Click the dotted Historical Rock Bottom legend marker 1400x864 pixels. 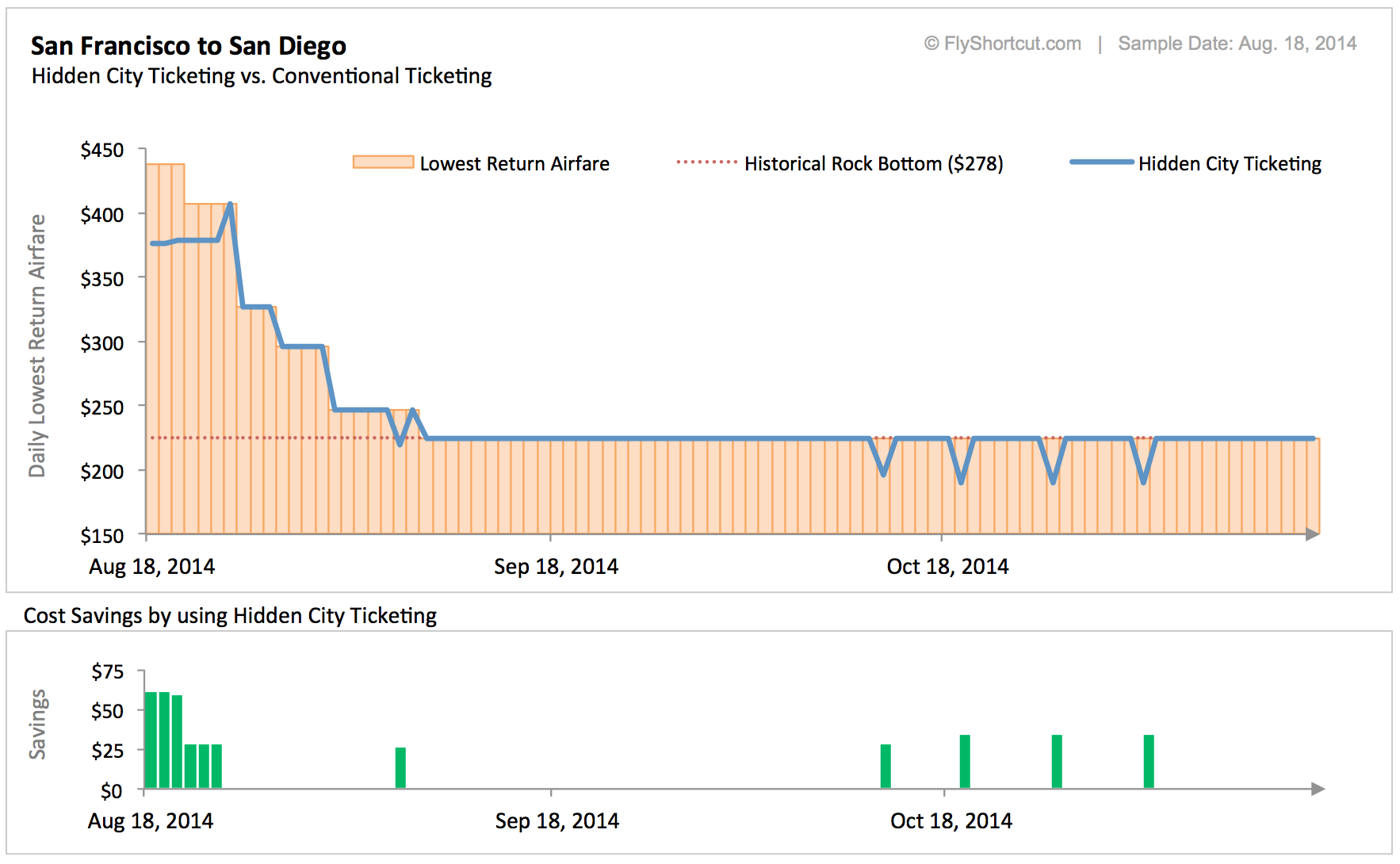tap(706, 162)
